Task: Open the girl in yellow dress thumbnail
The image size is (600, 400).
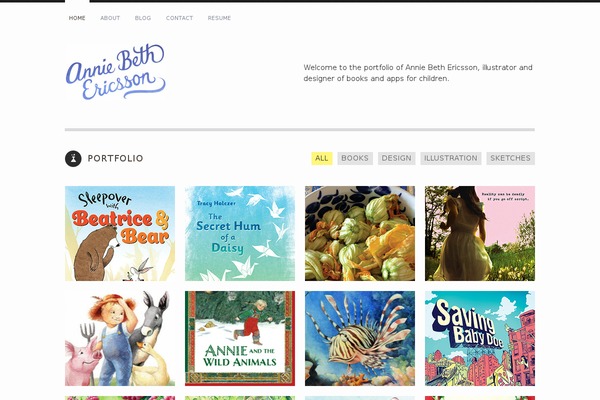Action: click(480, 233)
